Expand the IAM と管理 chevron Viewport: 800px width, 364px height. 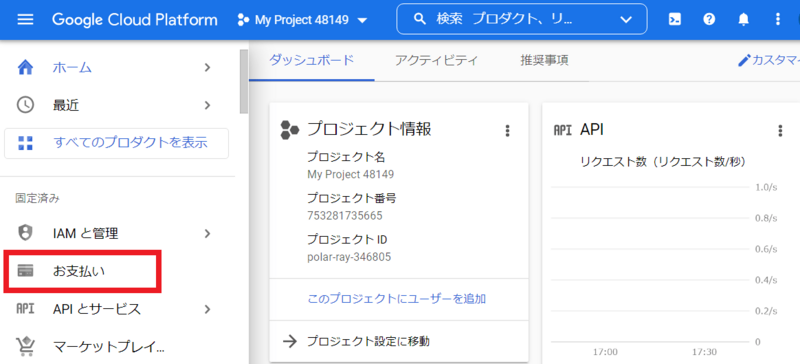pyautogui.click(x=207, y=234)
